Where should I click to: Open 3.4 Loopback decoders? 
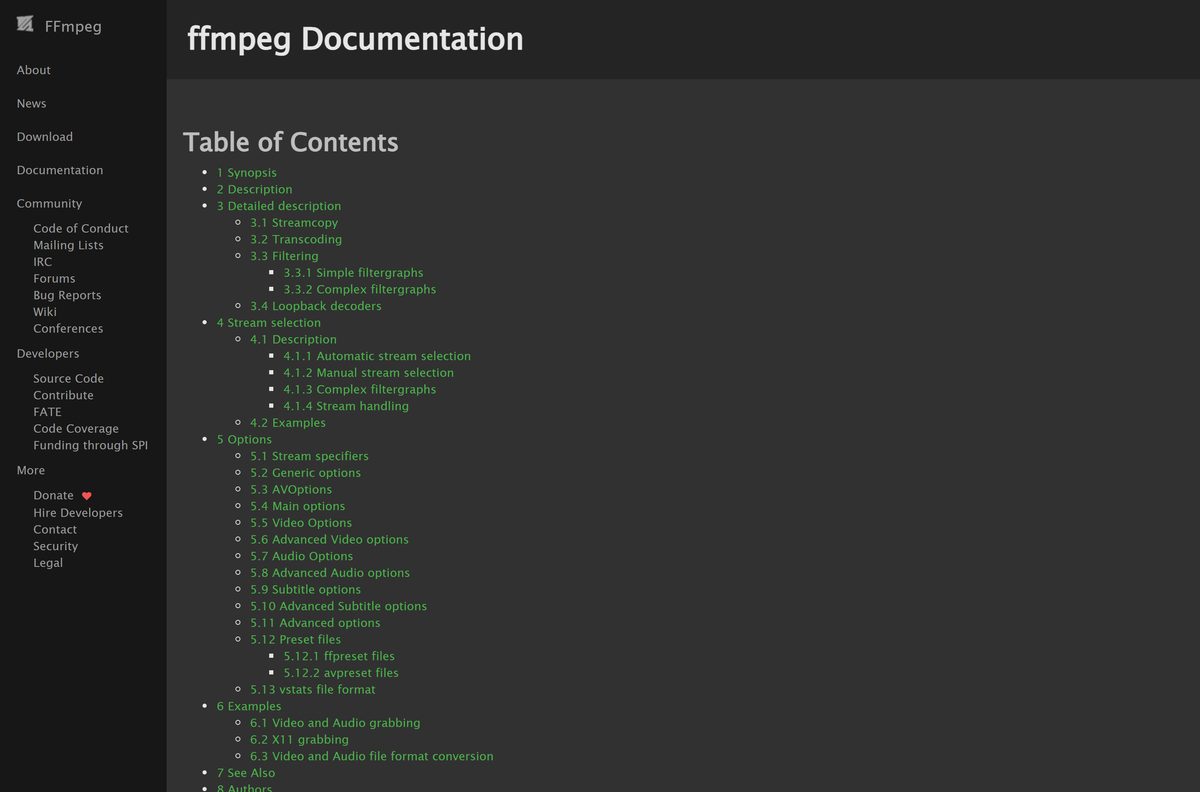coord(316,306)
